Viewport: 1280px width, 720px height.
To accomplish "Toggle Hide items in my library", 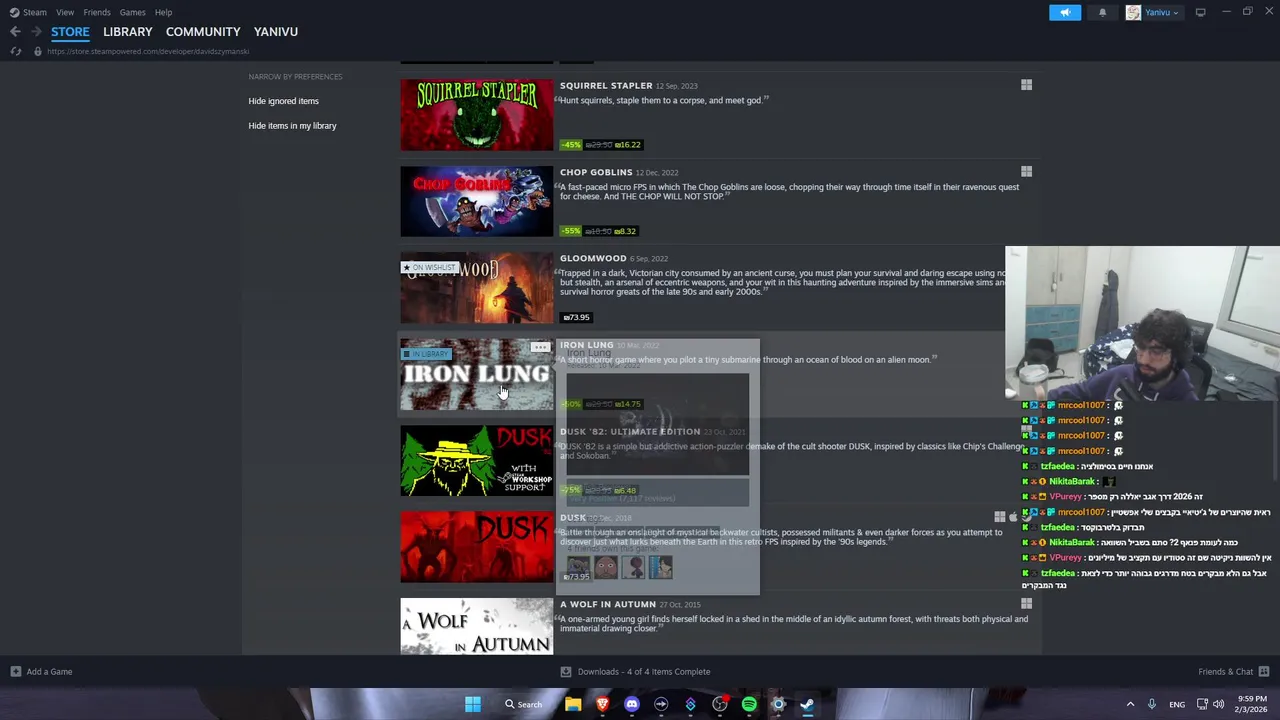I will pos(292,126).
